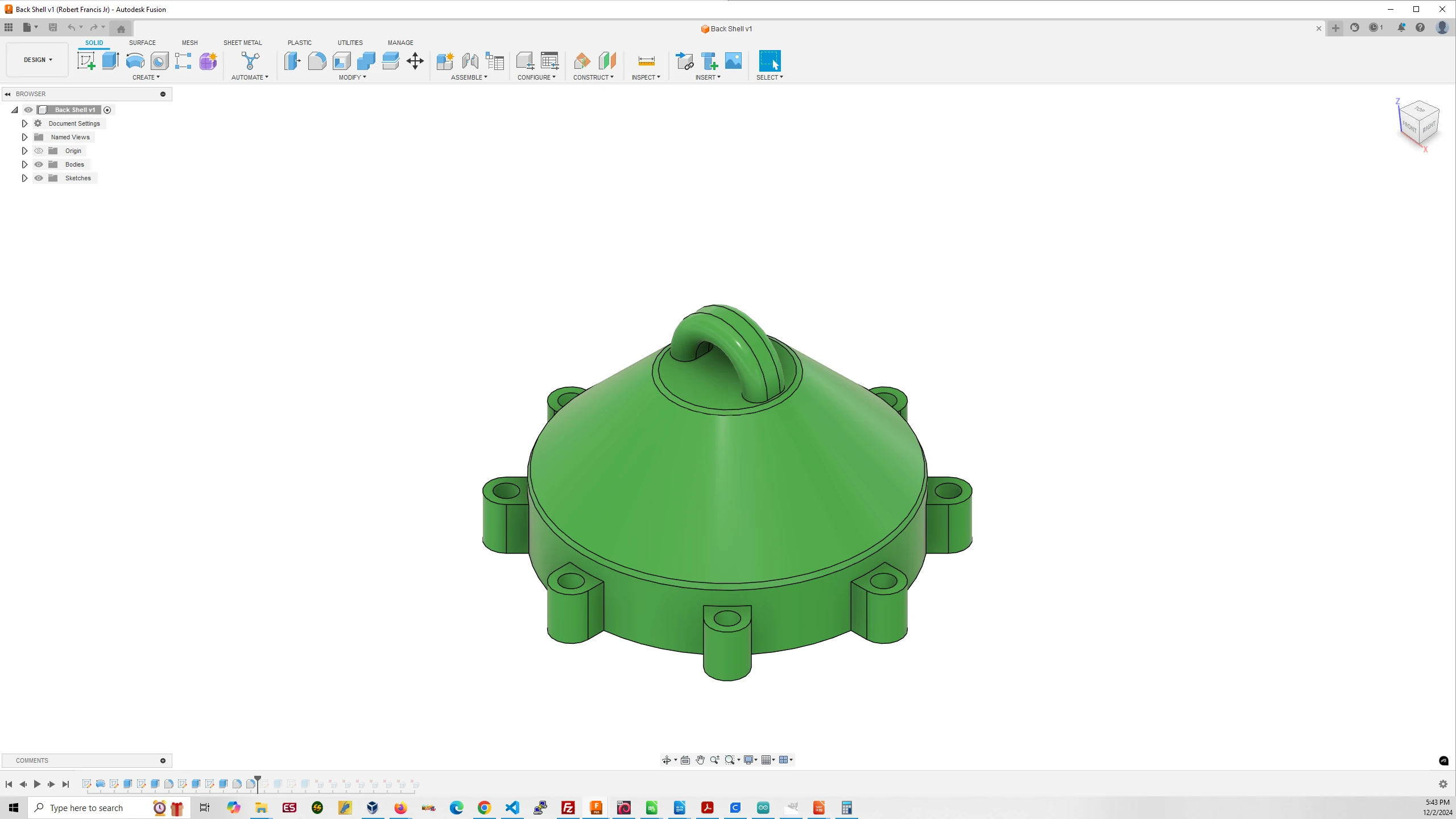The height and width of the screenshot is (819, 1456).
Task: Select the Press Pull tool
Action: [292, 61]
